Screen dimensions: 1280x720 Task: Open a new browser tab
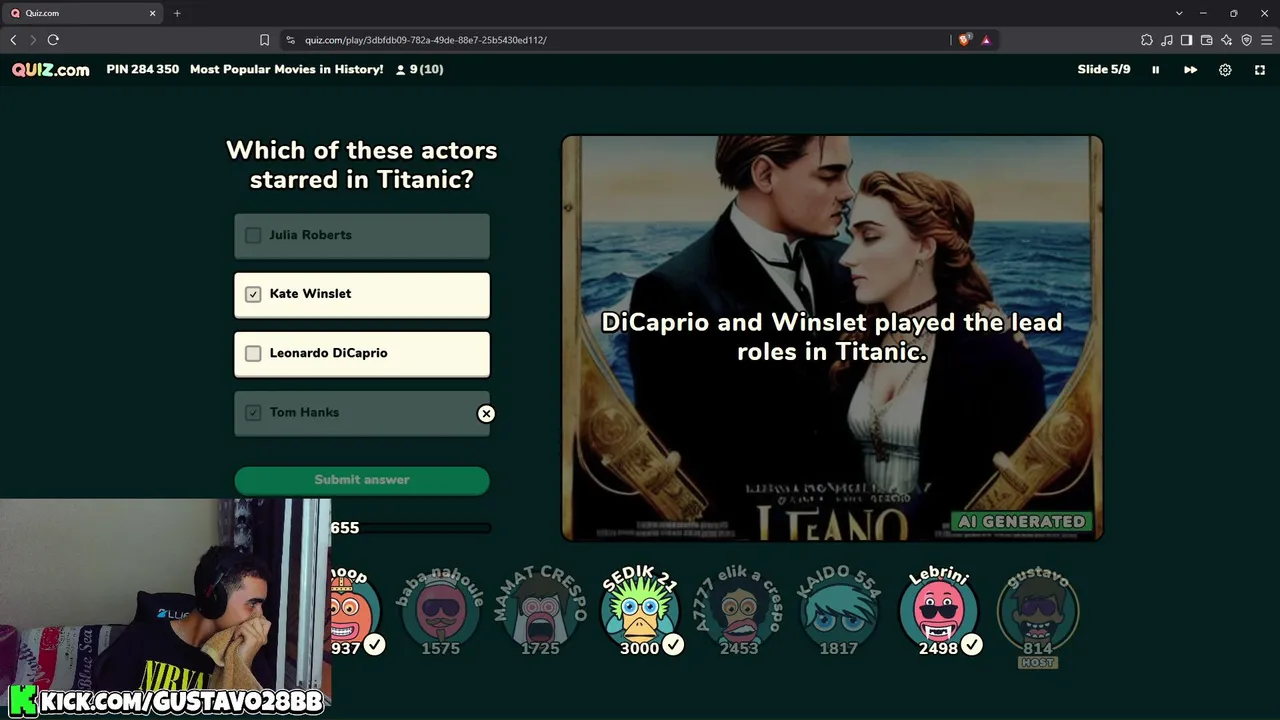(177, 13)
